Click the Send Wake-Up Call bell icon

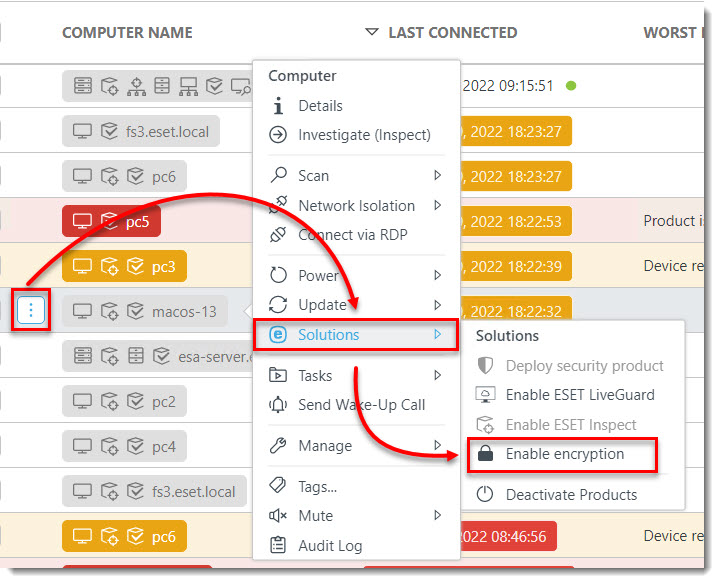click(278, 405)
